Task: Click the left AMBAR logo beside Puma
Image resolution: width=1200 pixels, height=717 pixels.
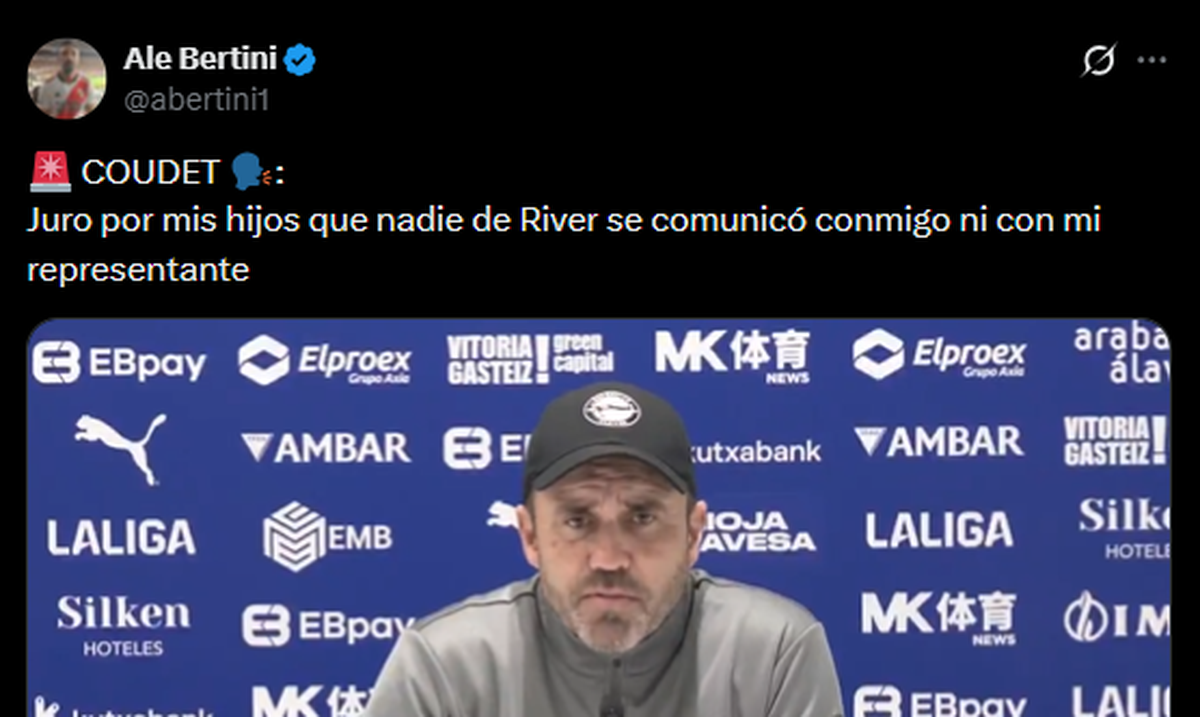Action: click(x=326, y=447)
